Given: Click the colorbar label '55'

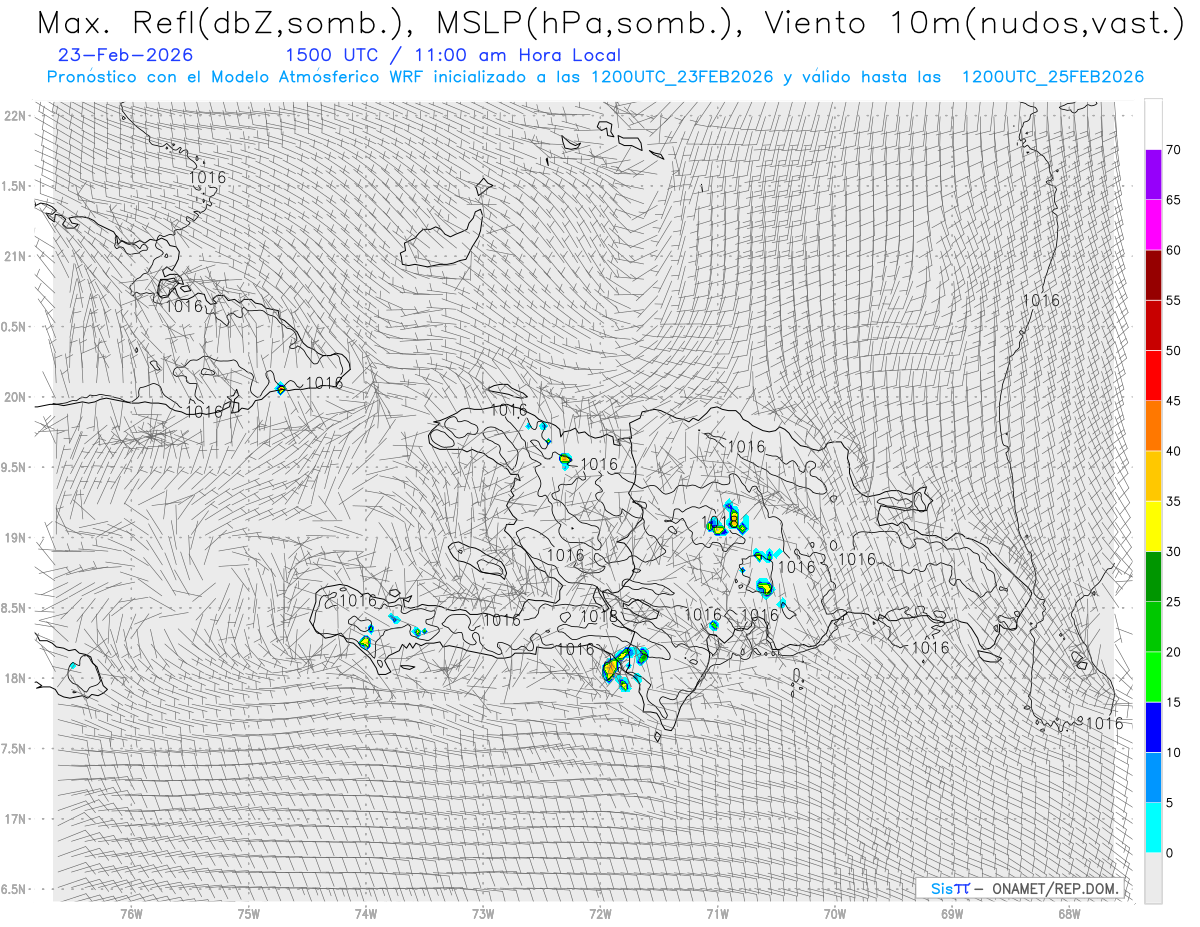Looking at the screenshot, I should click(x=1173, y=300).
